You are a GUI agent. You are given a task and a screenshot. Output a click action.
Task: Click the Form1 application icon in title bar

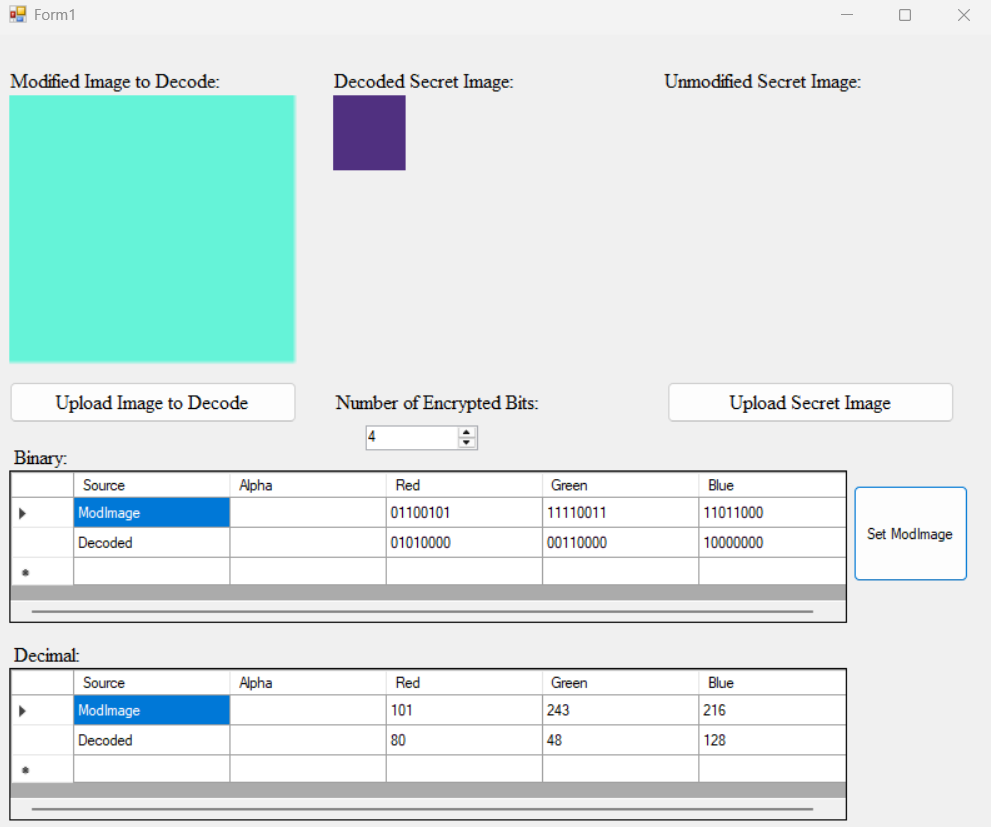tap(17, 15)
